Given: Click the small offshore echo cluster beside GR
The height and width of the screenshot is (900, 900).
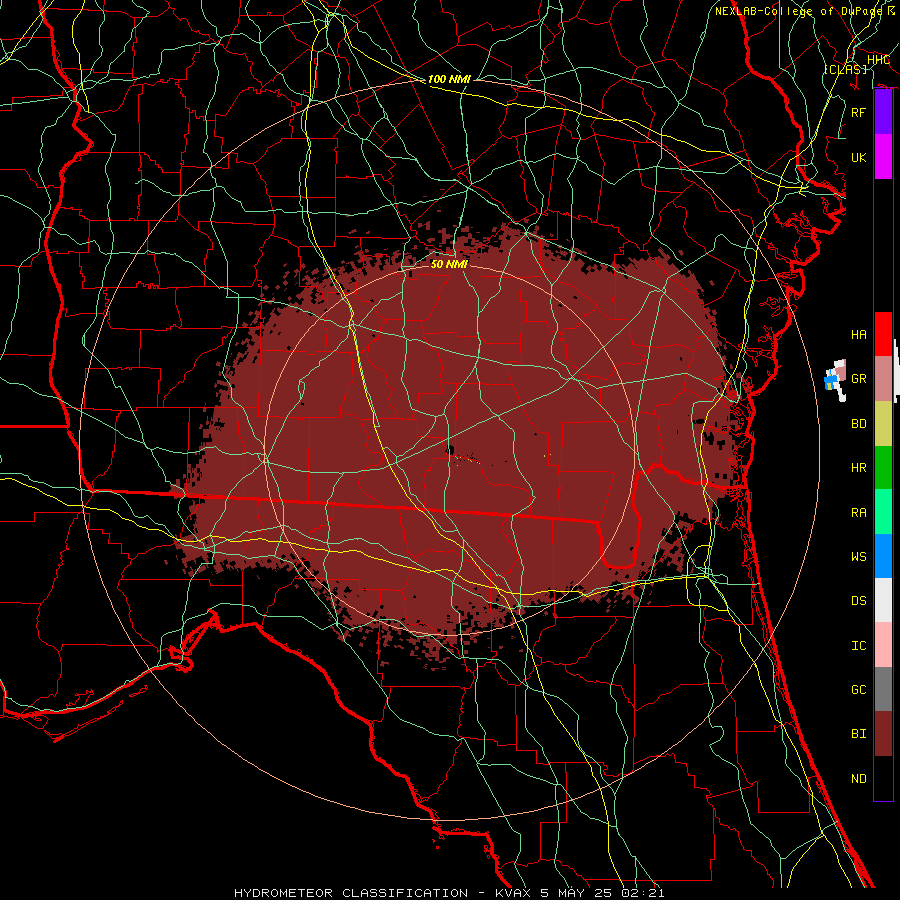Looking at the screenshot, I should (x=836, y=379).
